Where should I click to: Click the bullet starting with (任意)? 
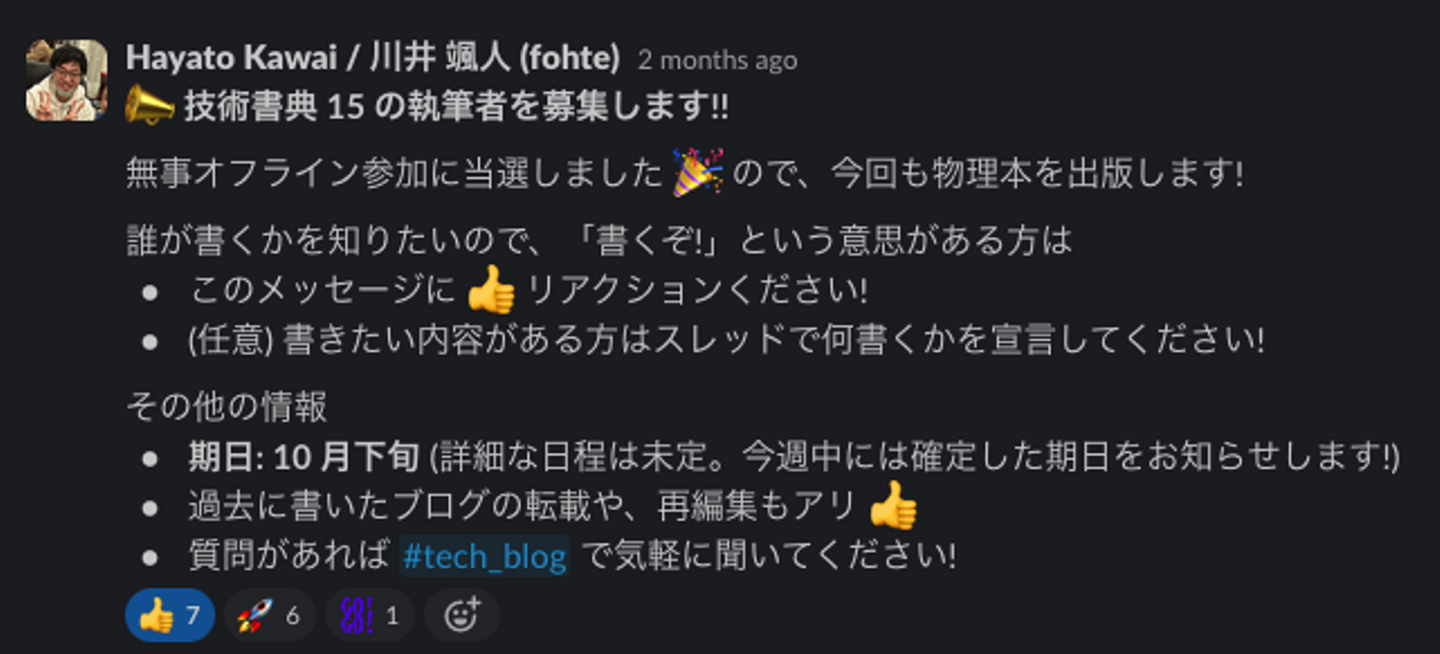click(726, 340)
